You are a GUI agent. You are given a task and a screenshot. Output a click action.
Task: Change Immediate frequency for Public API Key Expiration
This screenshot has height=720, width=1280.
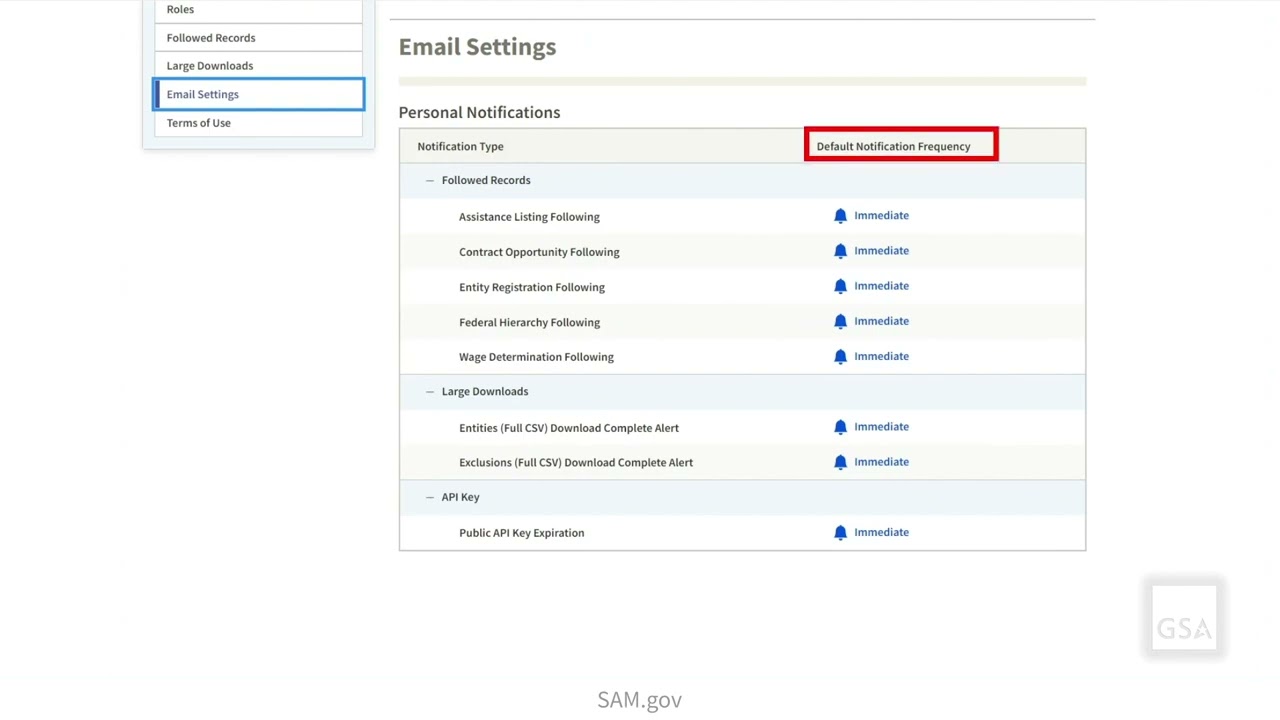(x=881, y=532)
